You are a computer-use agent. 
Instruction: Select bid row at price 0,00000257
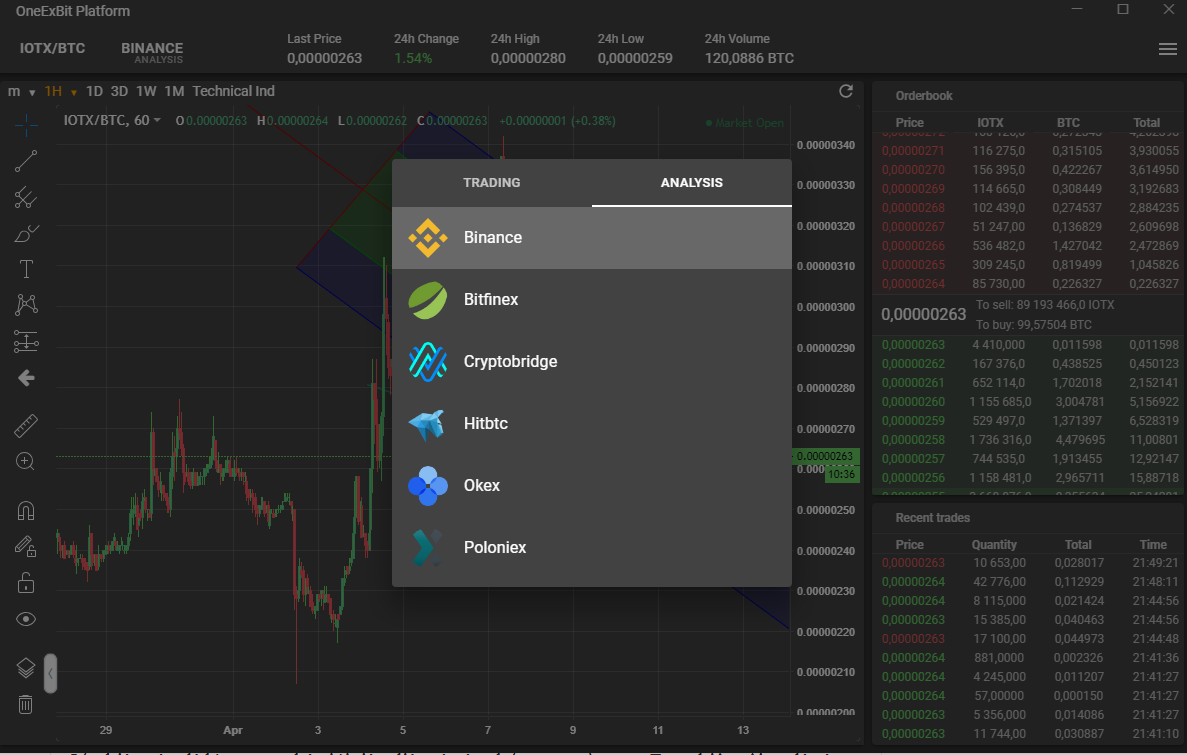coord(1029,458)
